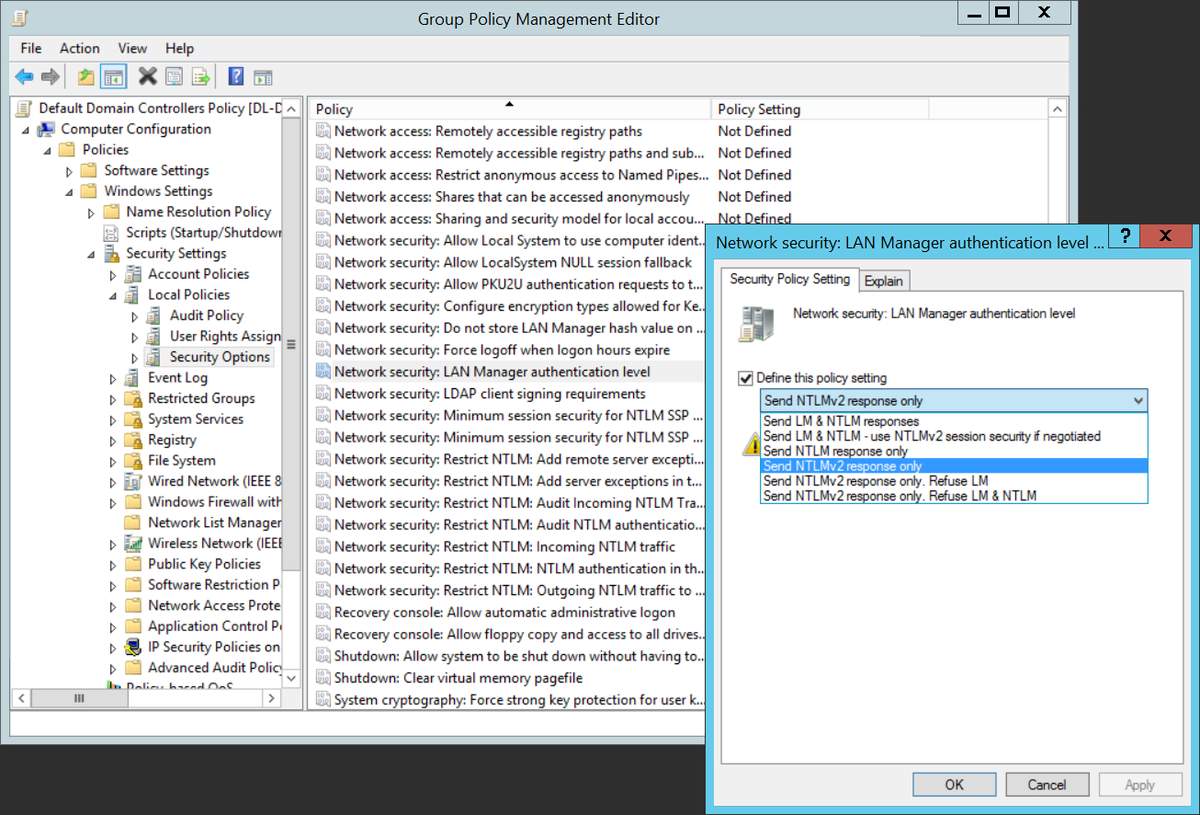This screenshot has width=1200, height=815.
Task: Click the grey Forward arrow in toolbar
Action: pos(50,77)
